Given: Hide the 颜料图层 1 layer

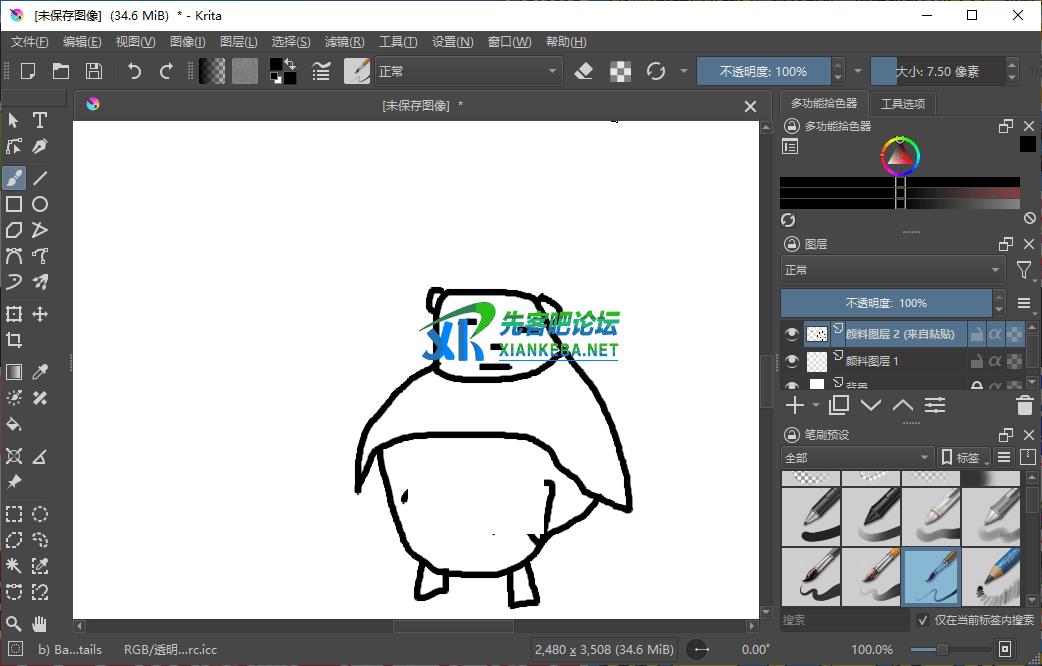Looking at the screenshot, I should 791,359.
